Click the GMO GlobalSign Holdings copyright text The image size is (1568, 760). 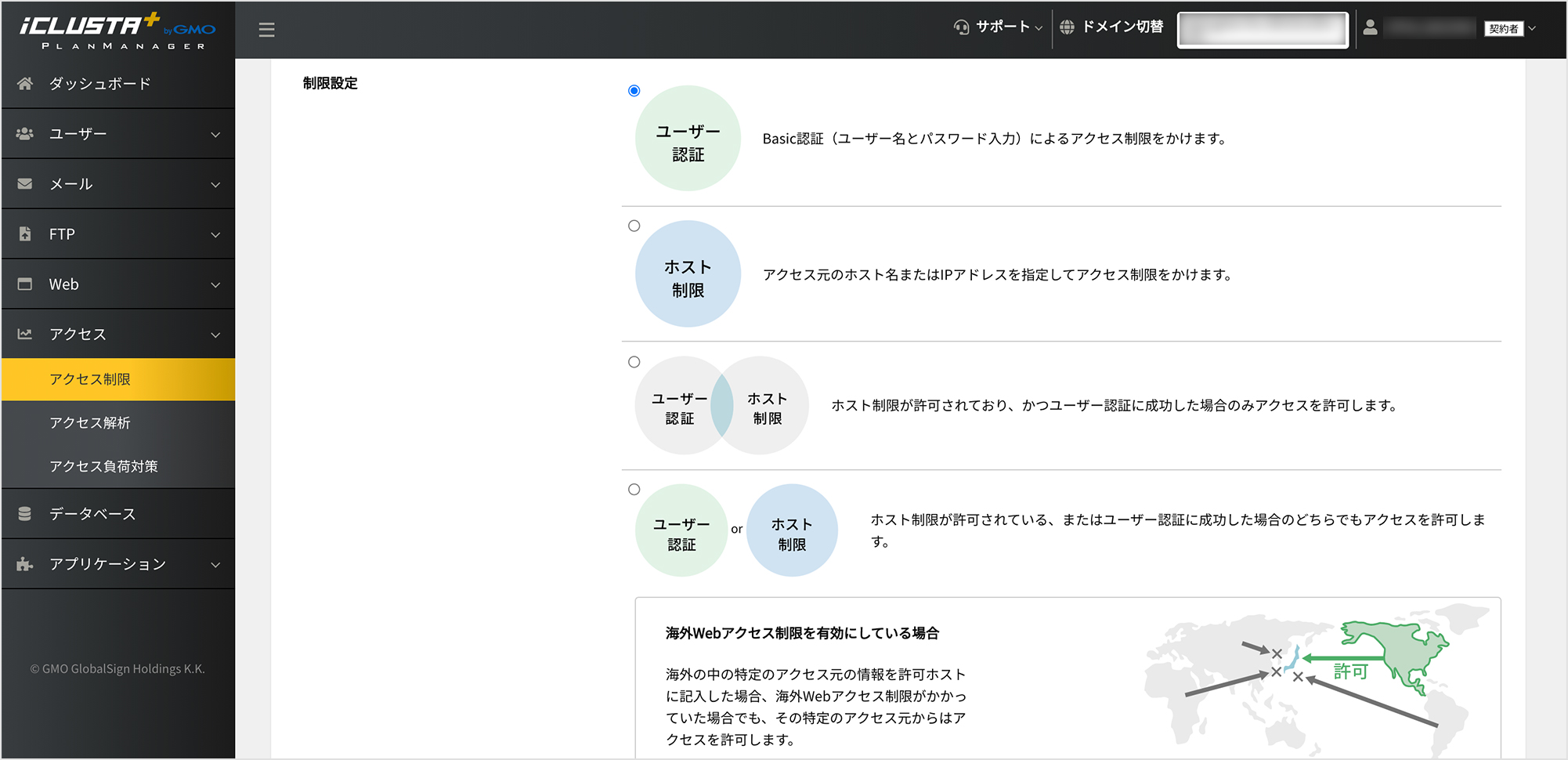pyautogui.click(x=117, y=669)
